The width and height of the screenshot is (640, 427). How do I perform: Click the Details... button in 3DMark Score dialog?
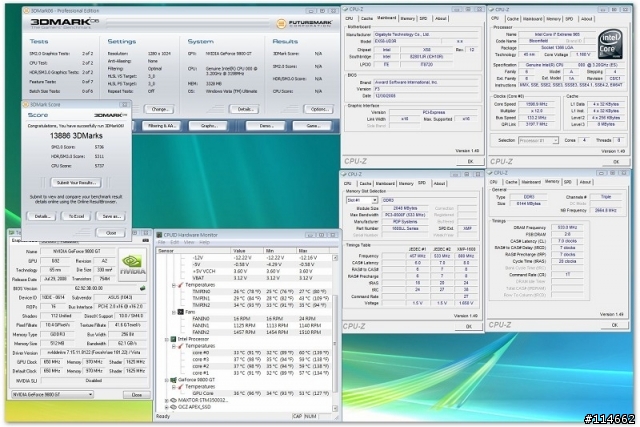tap(42, 216)
